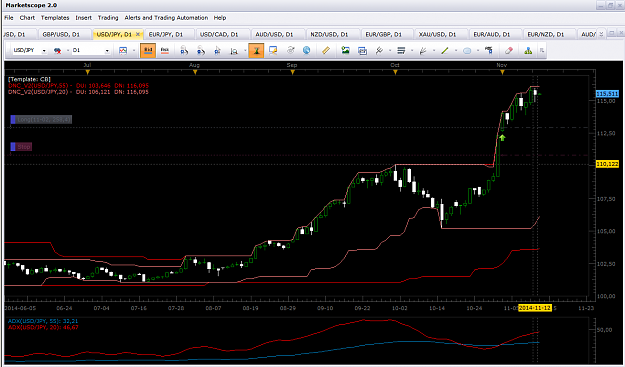Toggle the Bid price display button

click(x=148, y=51)
